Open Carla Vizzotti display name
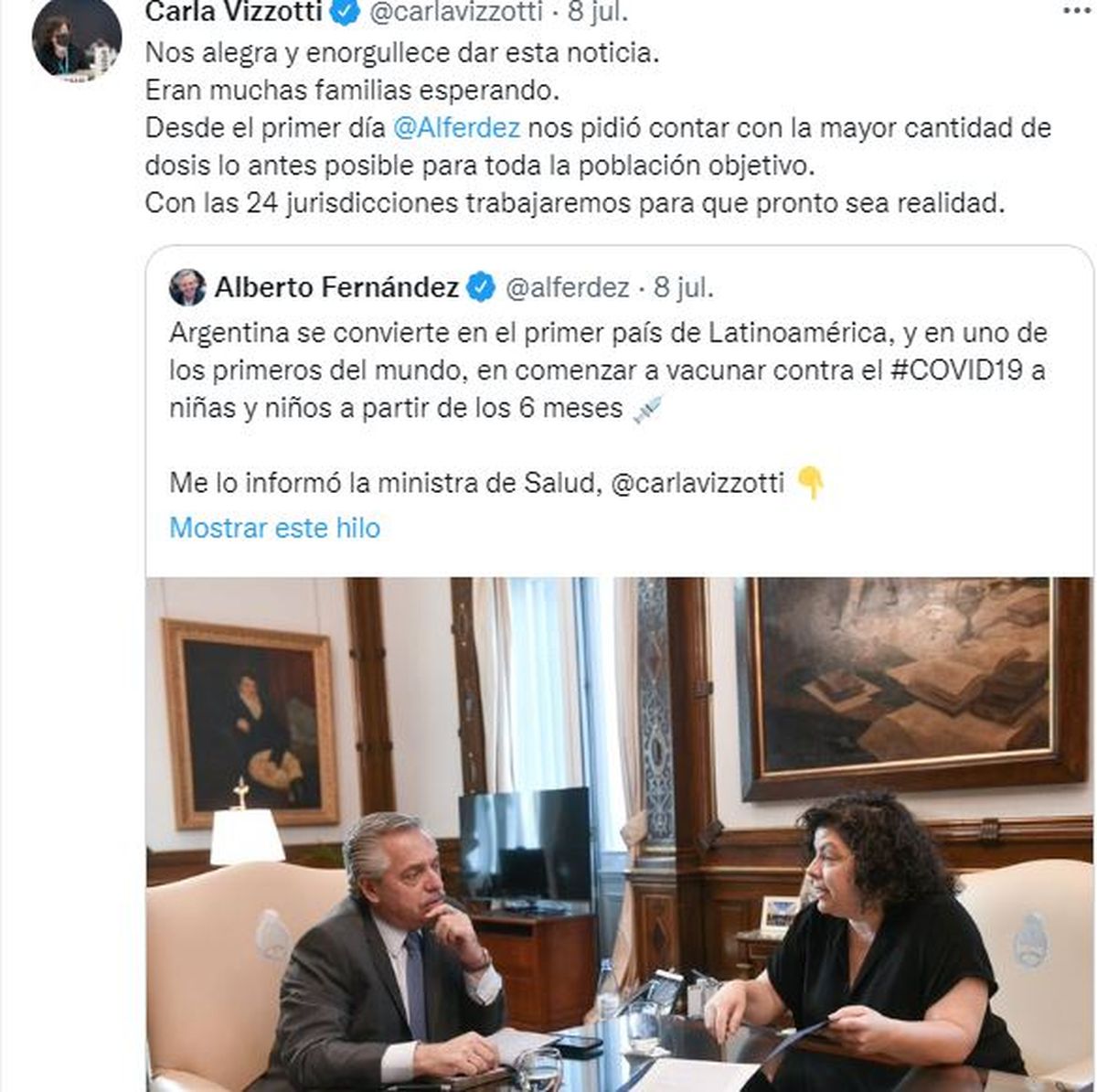This screenshot has width=1097, height=1092. click(234, 12)
